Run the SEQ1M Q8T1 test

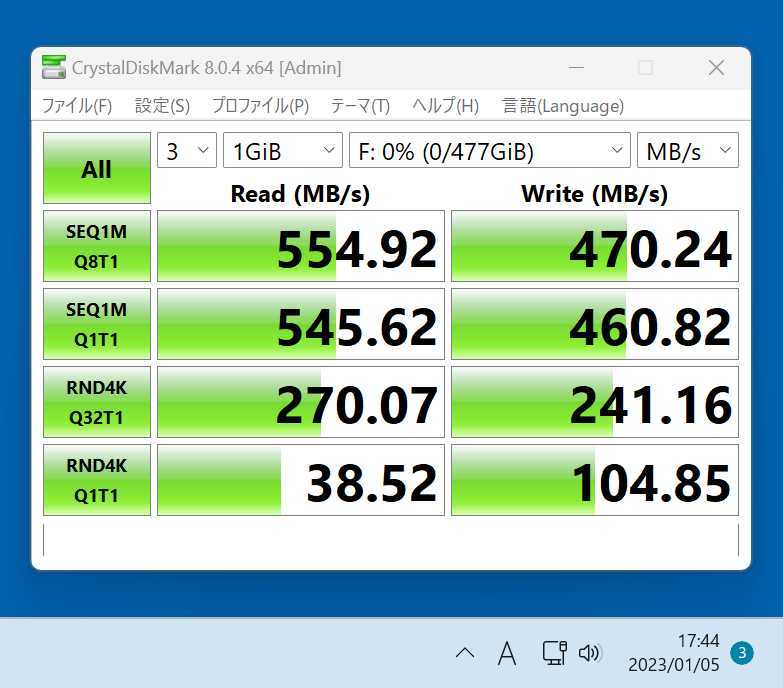tap(97, 246)
